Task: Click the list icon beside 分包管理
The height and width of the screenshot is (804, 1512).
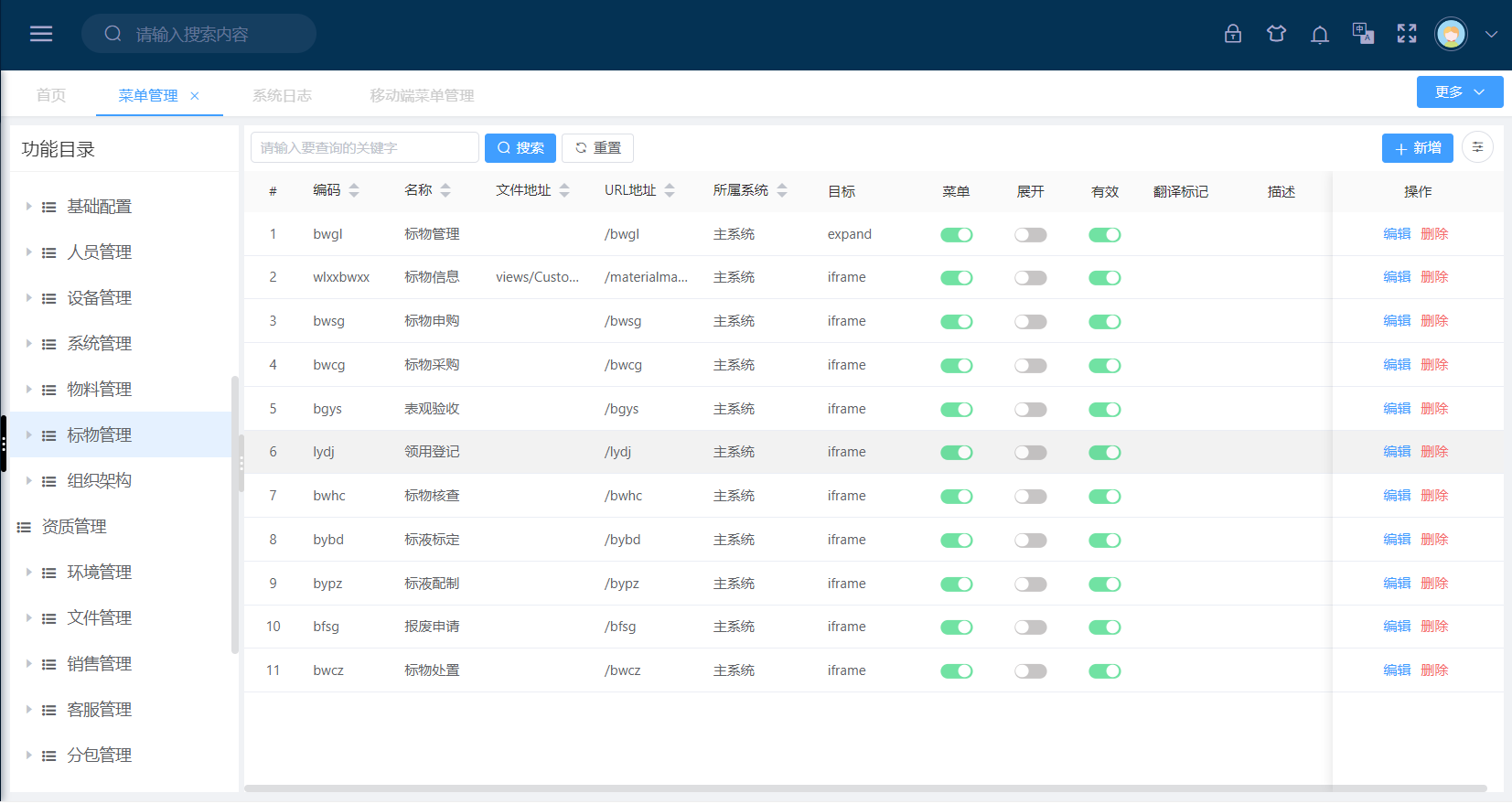Action: pos(49,756)
